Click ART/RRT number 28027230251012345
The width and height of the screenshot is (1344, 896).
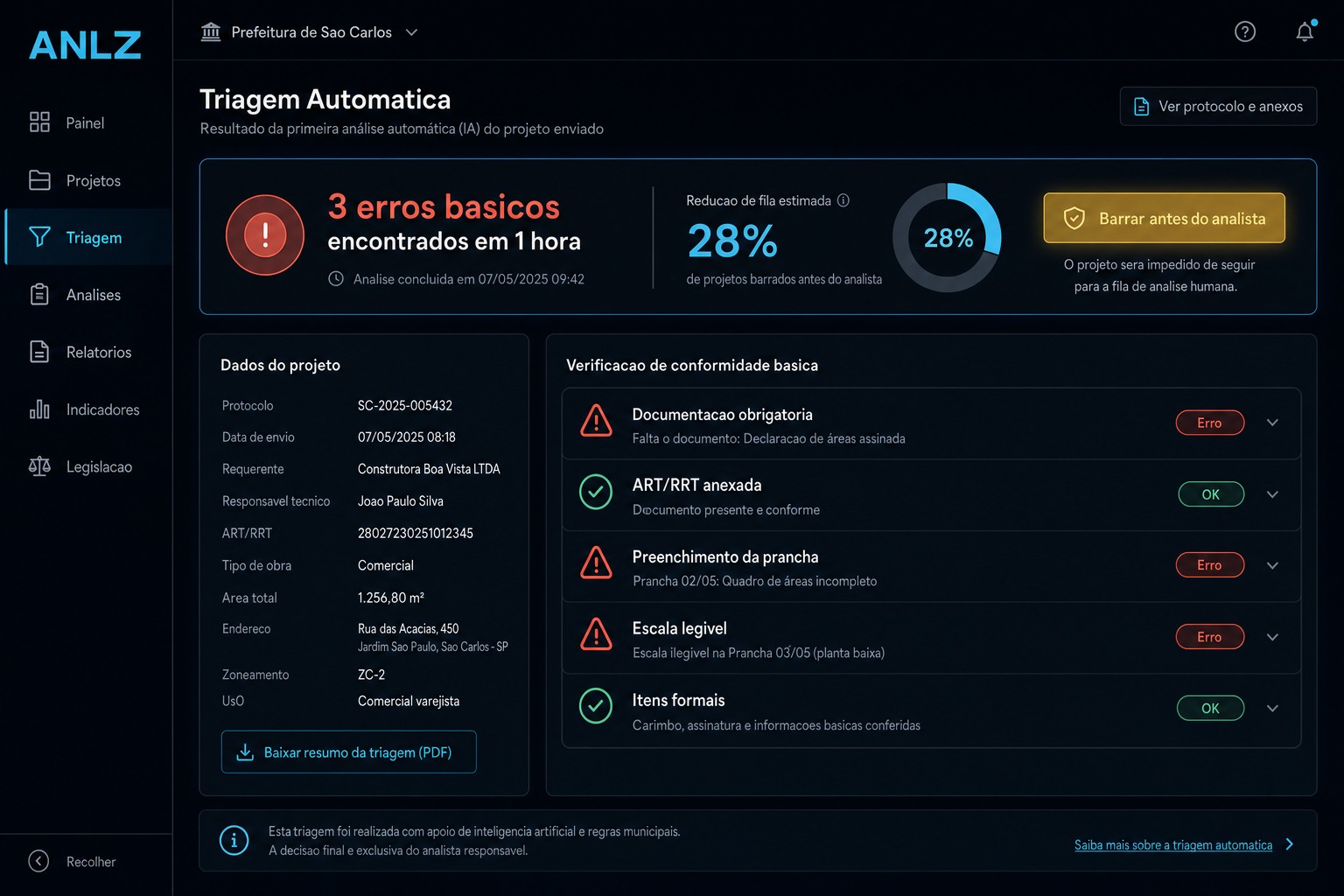click(x=416, y=533)
